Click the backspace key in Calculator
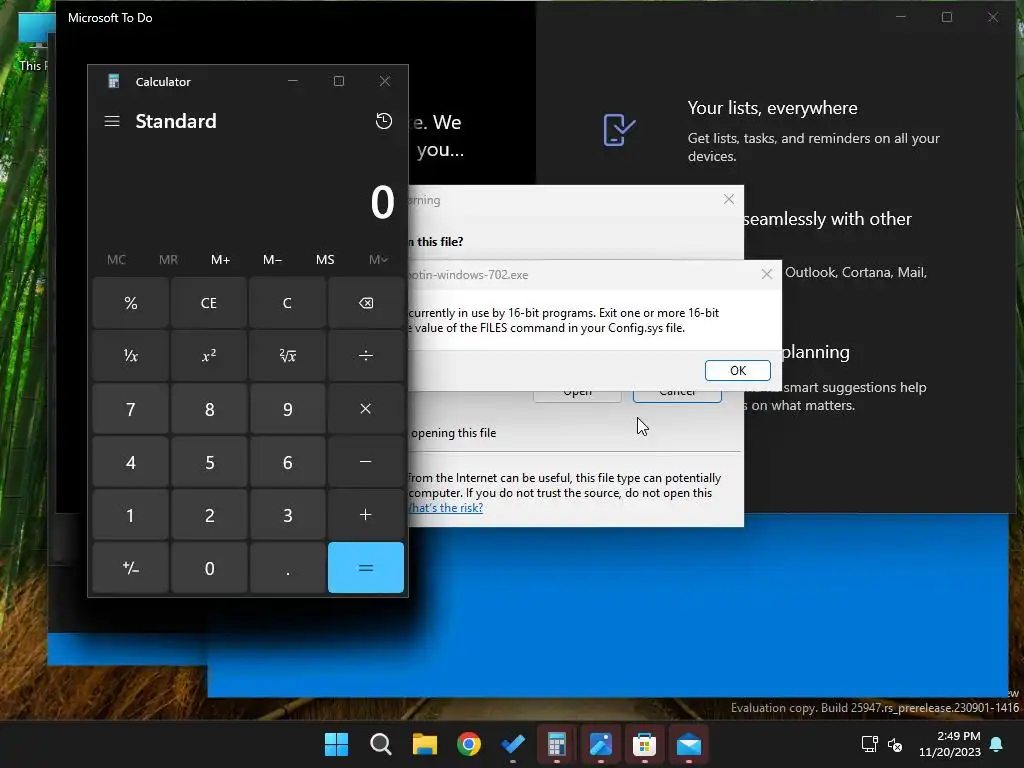 click(366, 303)
